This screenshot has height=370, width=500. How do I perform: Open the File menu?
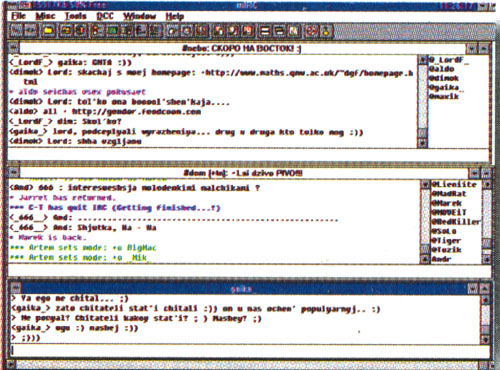coord(18,16)
